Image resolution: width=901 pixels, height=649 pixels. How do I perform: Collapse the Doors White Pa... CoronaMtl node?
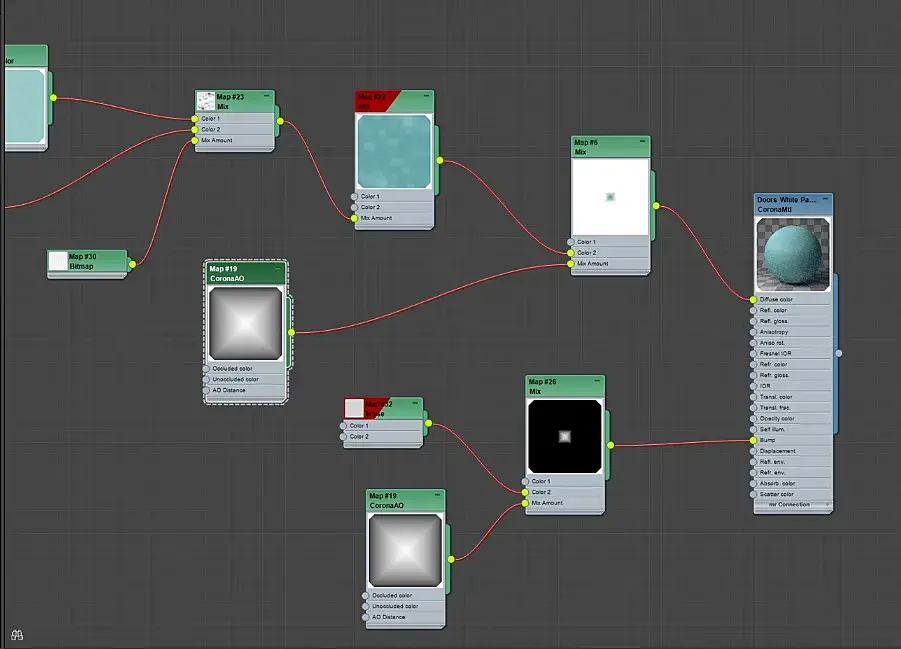point(825,199)
